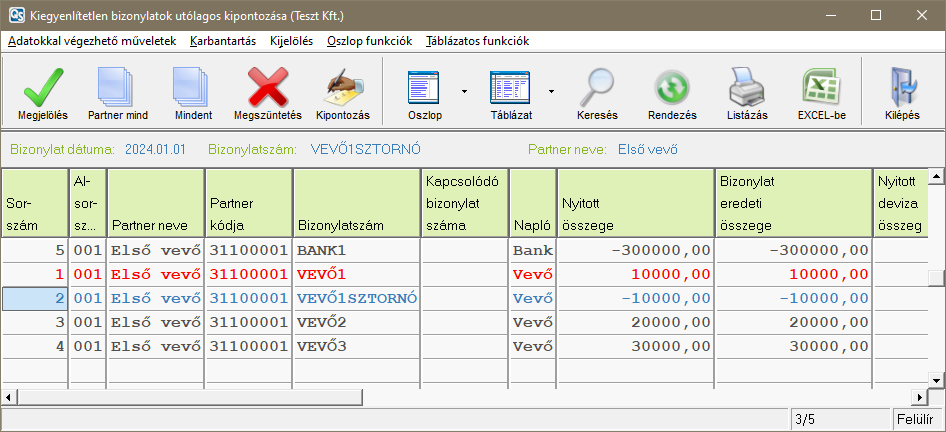The image size is (946, 432).
Task: Expand the Oszlop dropdown arrow
Action: coord(464,90)
